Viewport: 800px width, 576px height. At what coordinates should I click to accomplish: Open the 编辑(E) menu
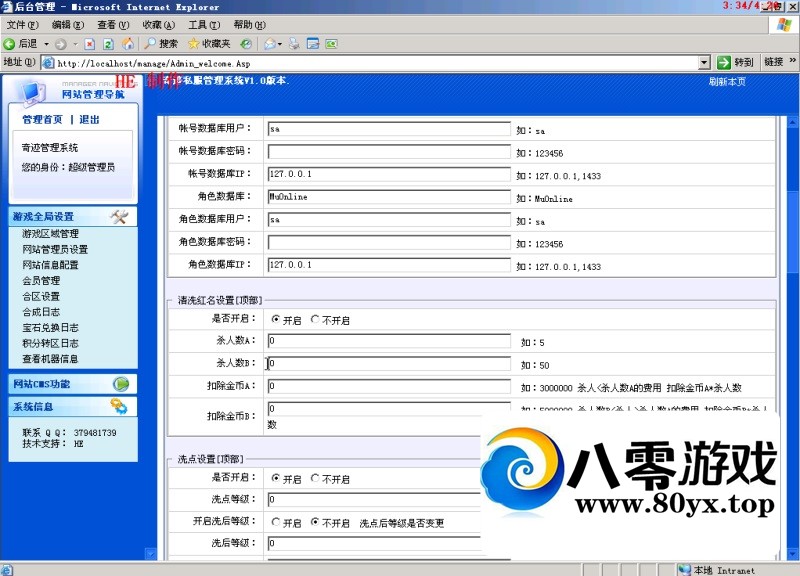click(x=68, y=25)
